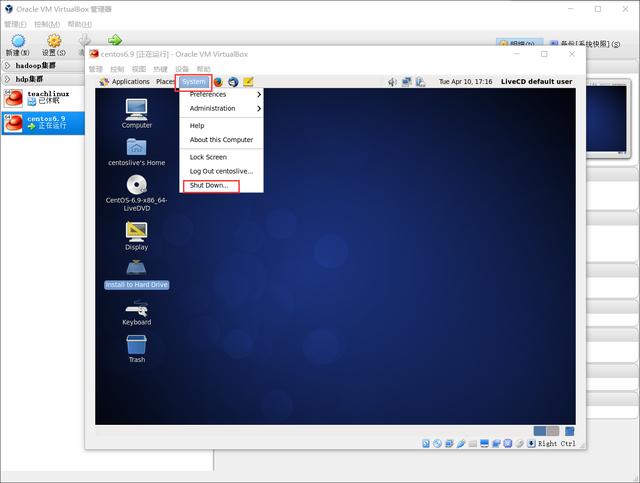The width and height of the screenshot is (640, 483).
Task: Click the New (新建) VM toolbar icon
Action: 18,41
